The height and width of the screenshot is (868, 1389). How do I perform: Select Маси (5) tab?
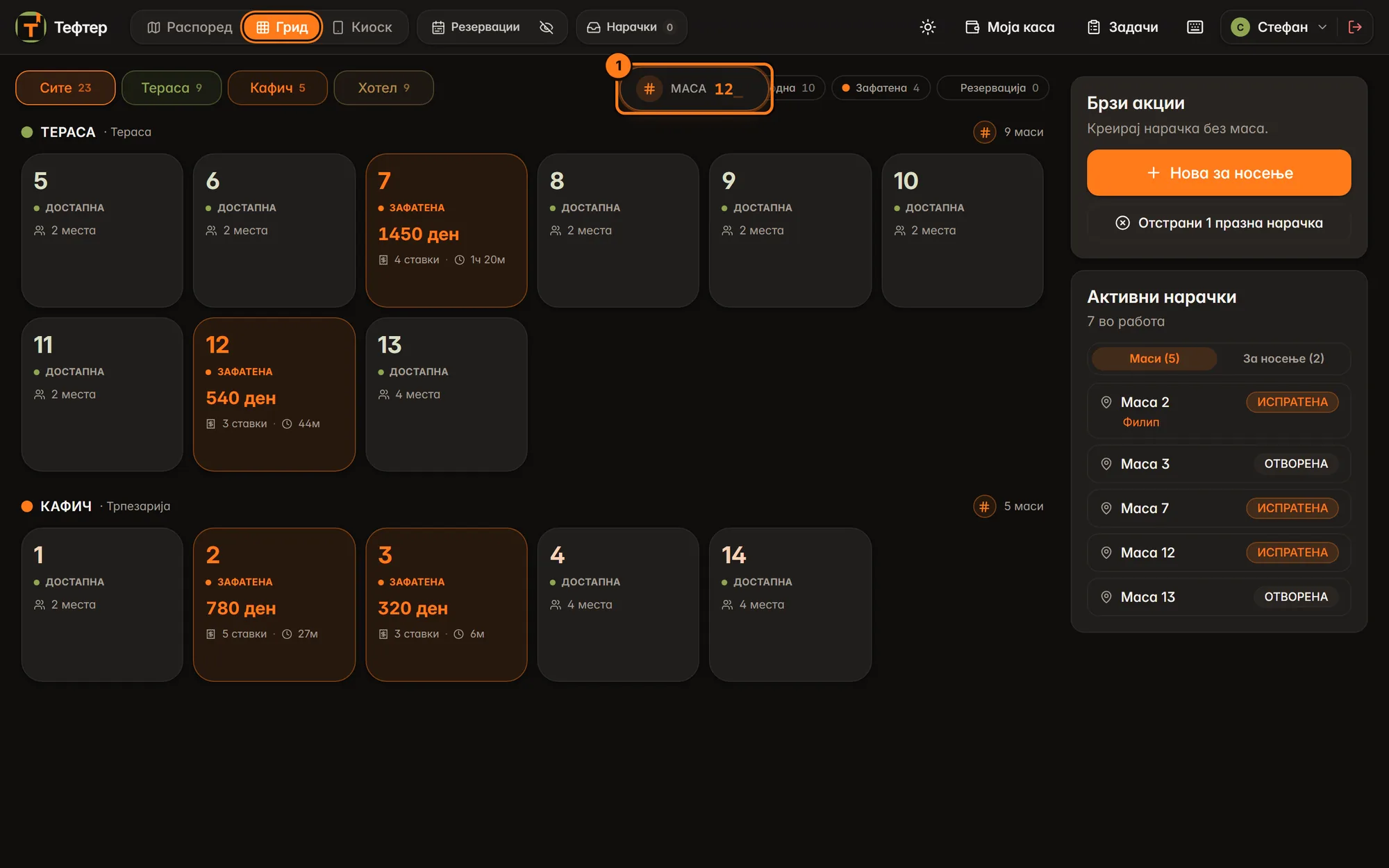tap(1154, 358)
